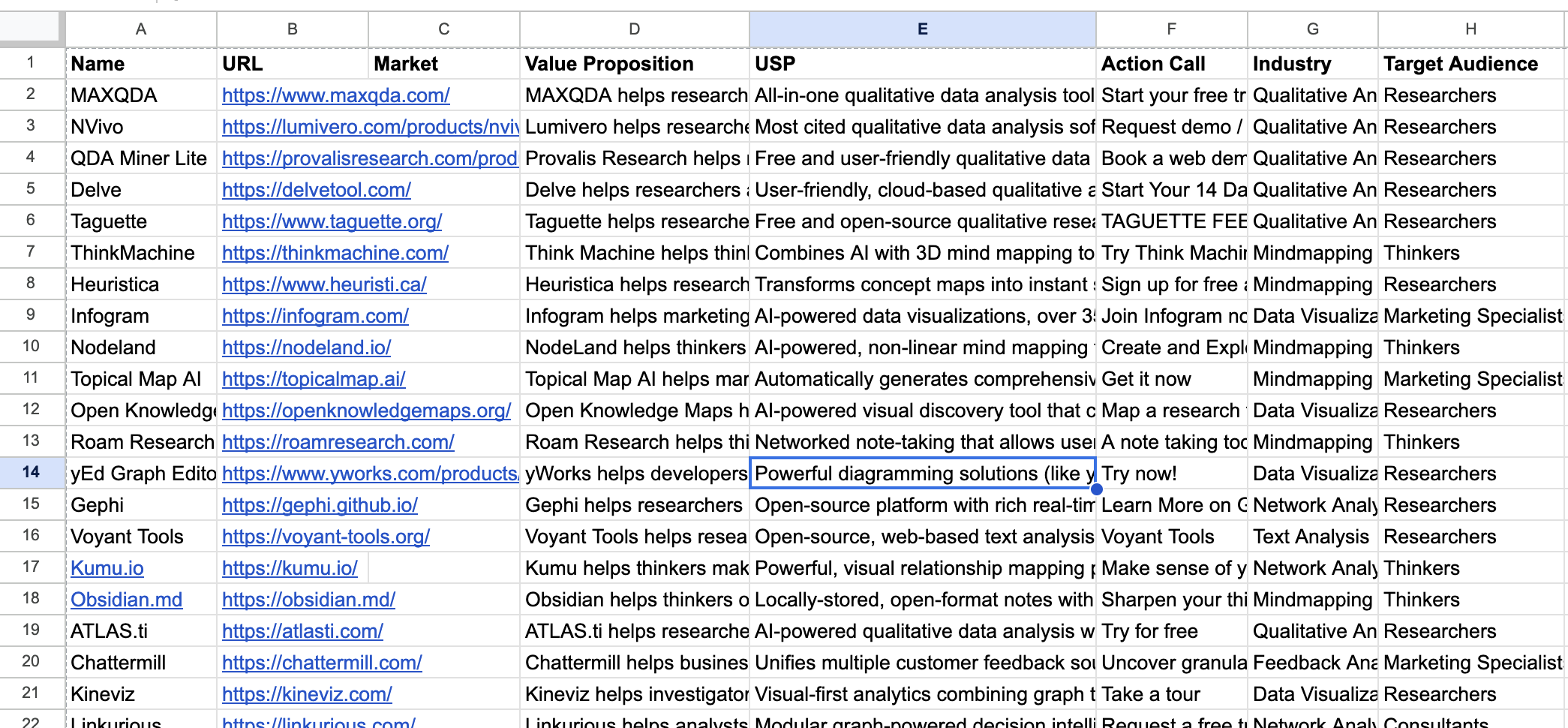This screenshot has height=728, width=1568.
Task: Open the nodeland.io link
Action: (307, 347)
